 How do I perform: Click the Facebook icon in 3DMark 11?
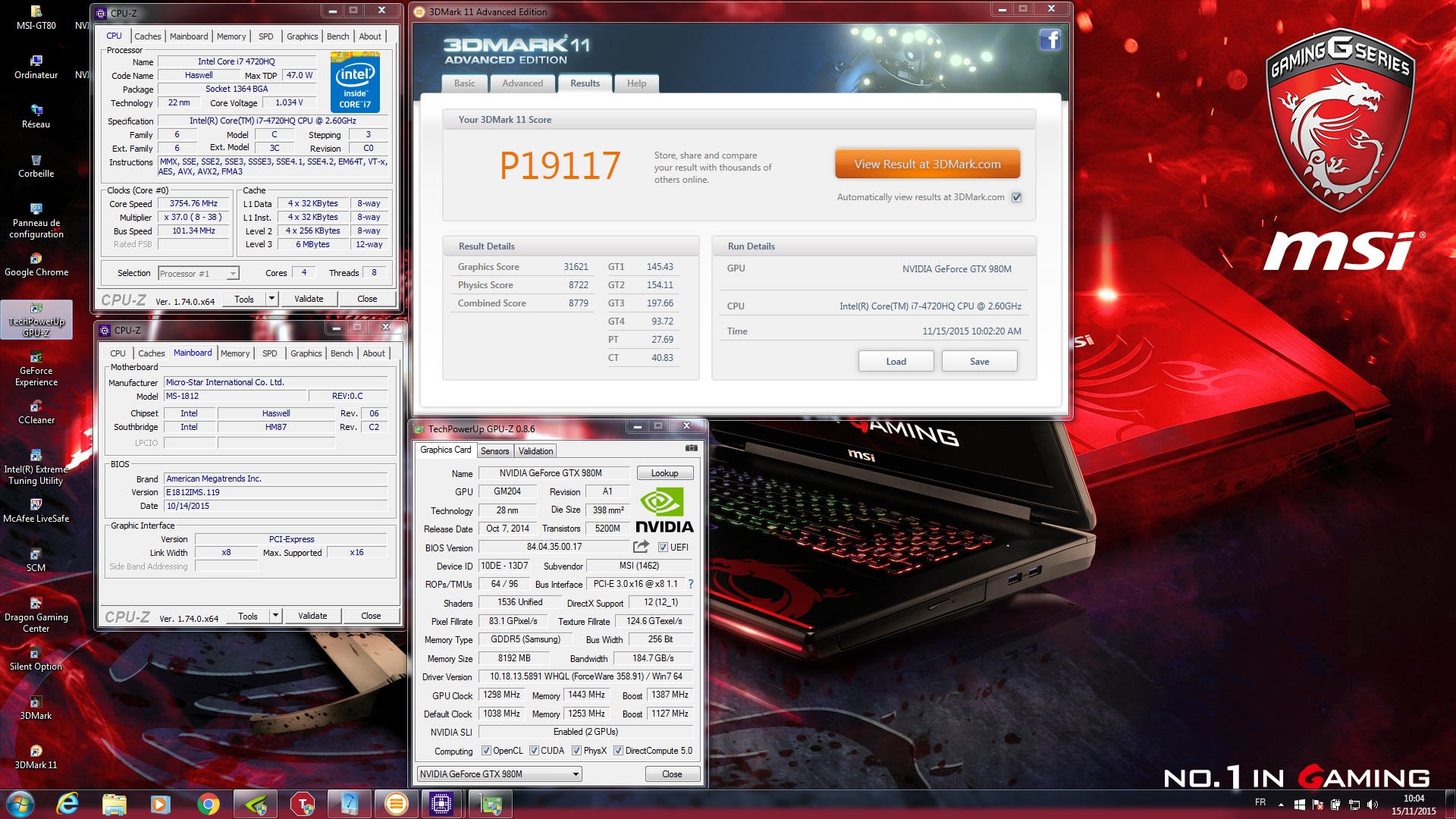(x=1050, y=39)
